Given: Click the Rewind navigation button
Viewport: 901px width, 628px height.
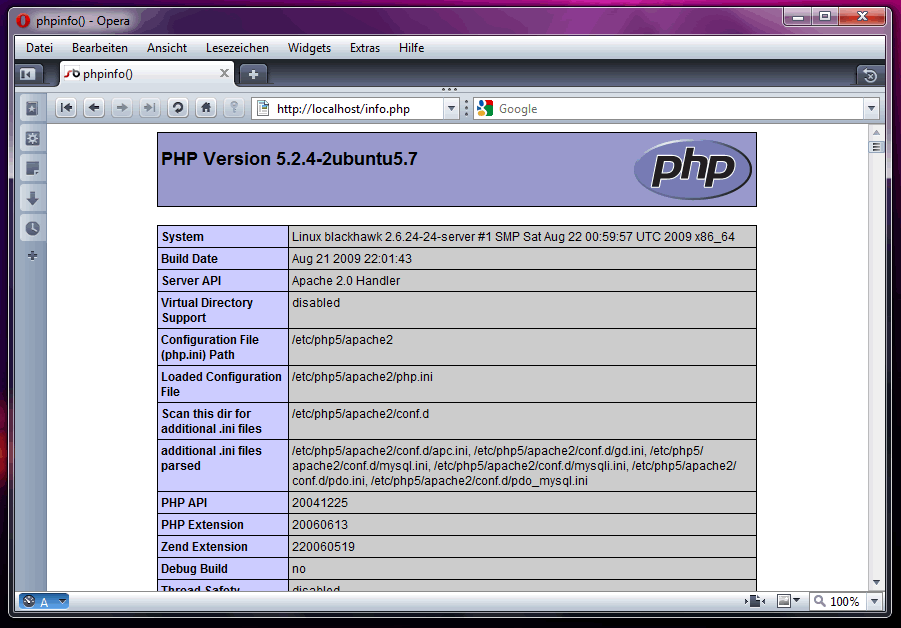Looking at the screenshot, I should pyautogui.click(x=67, y=107).
